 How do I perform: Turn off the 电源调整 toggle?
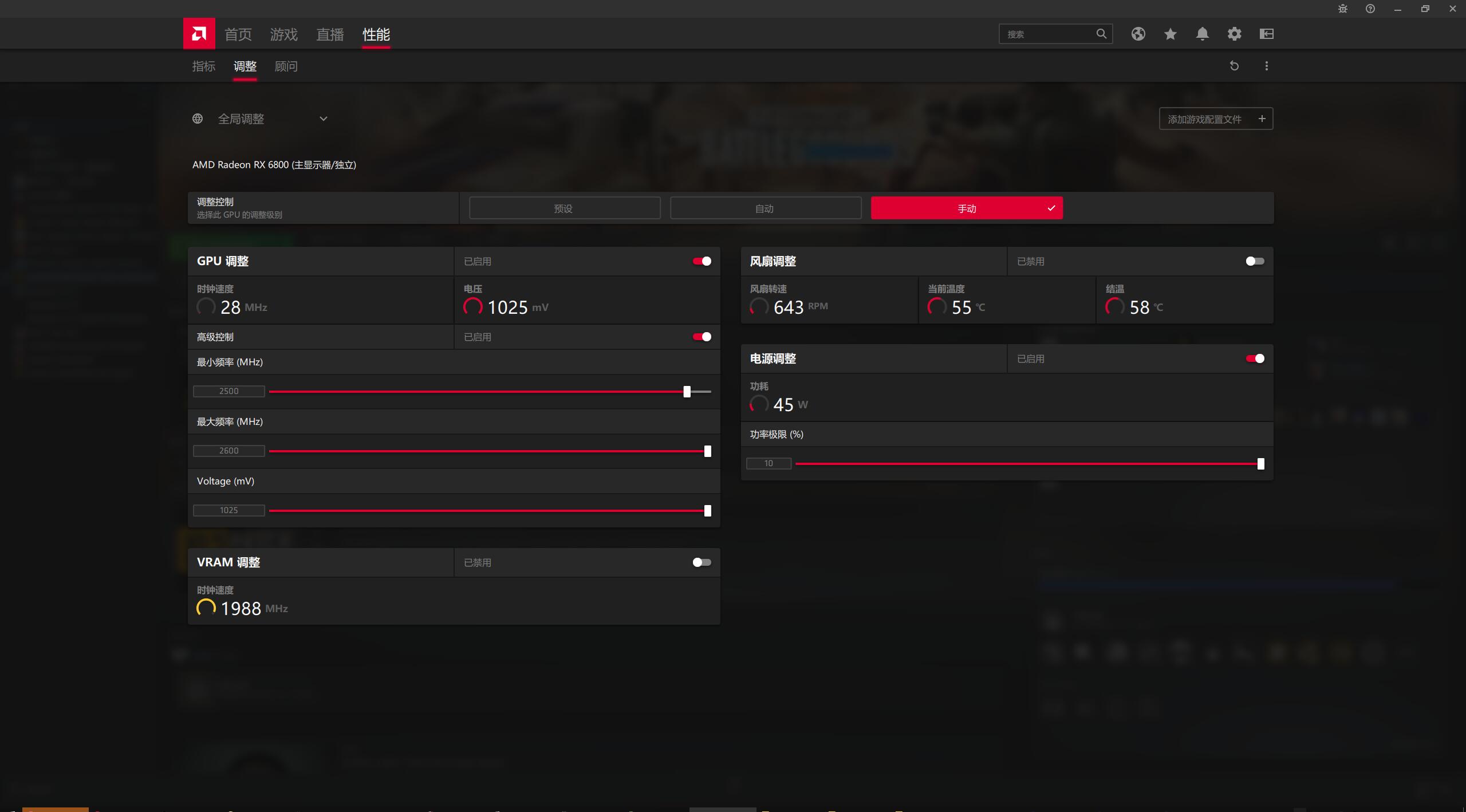(1255, 358)
